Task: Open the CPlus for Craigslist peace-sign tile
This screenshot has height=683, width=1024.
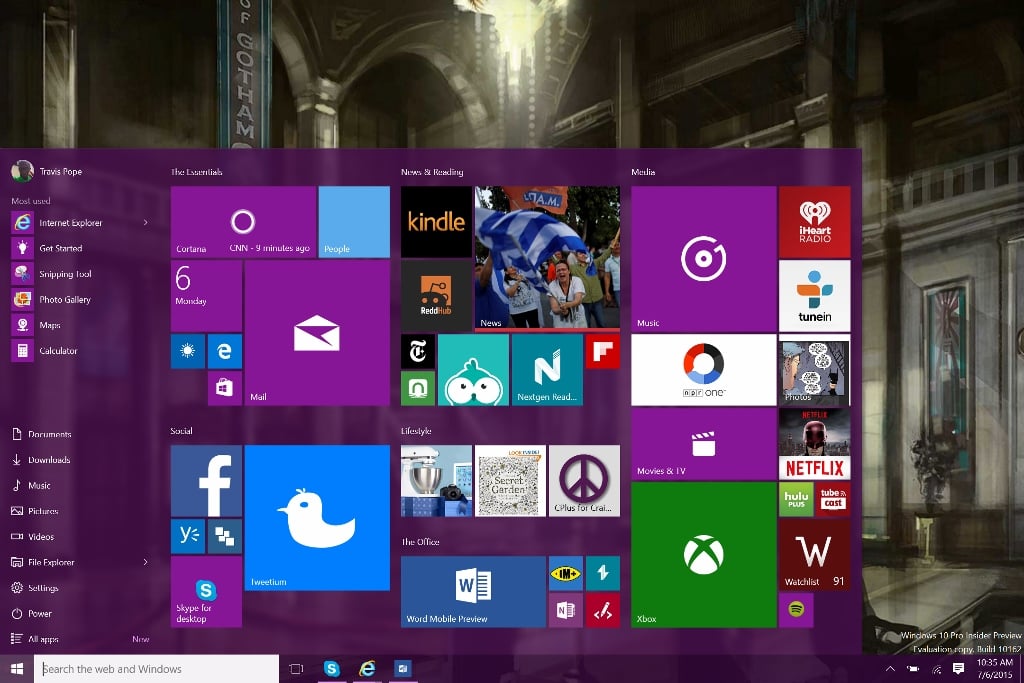Action: 584,481
